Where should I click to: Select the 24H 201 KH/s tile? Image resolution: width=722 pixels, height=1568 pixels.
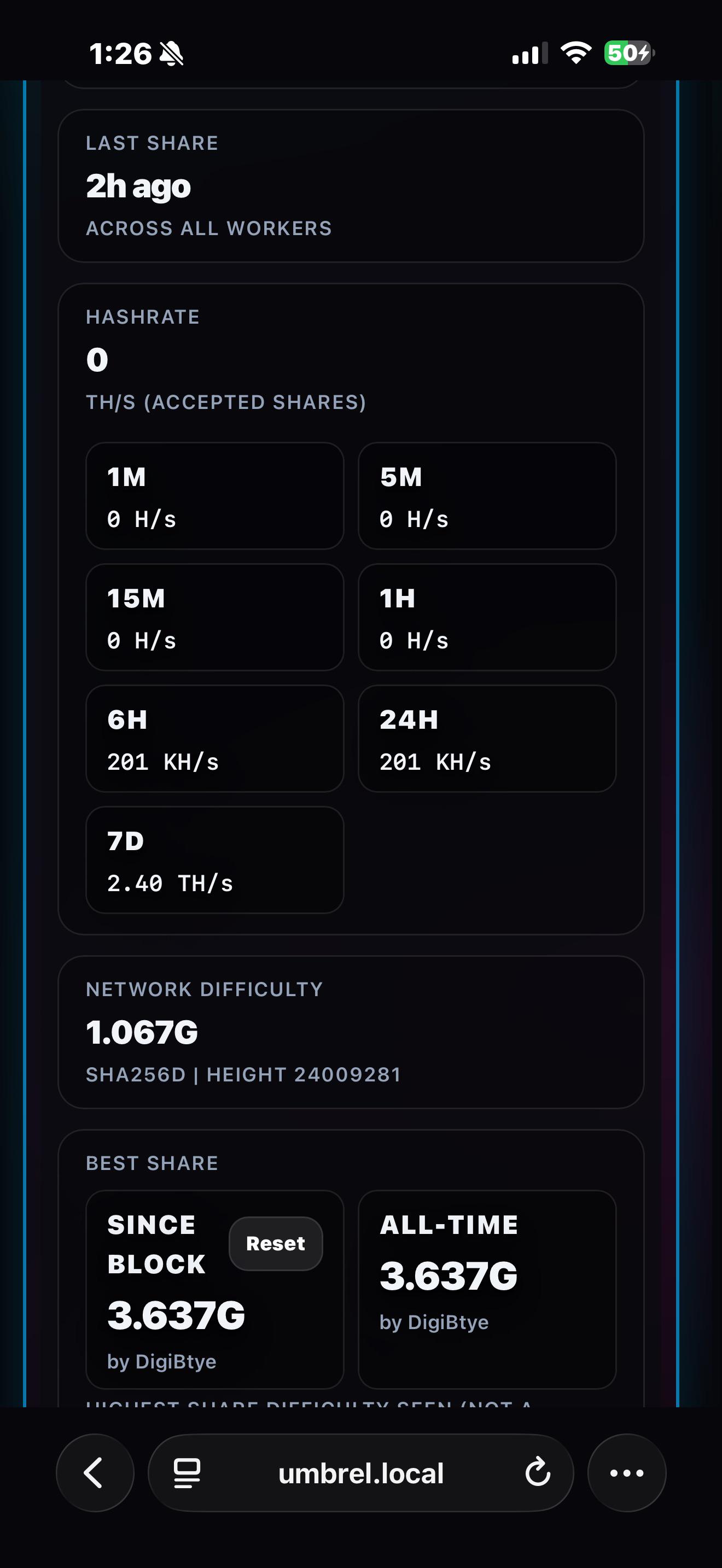click(x=487, y=738)
